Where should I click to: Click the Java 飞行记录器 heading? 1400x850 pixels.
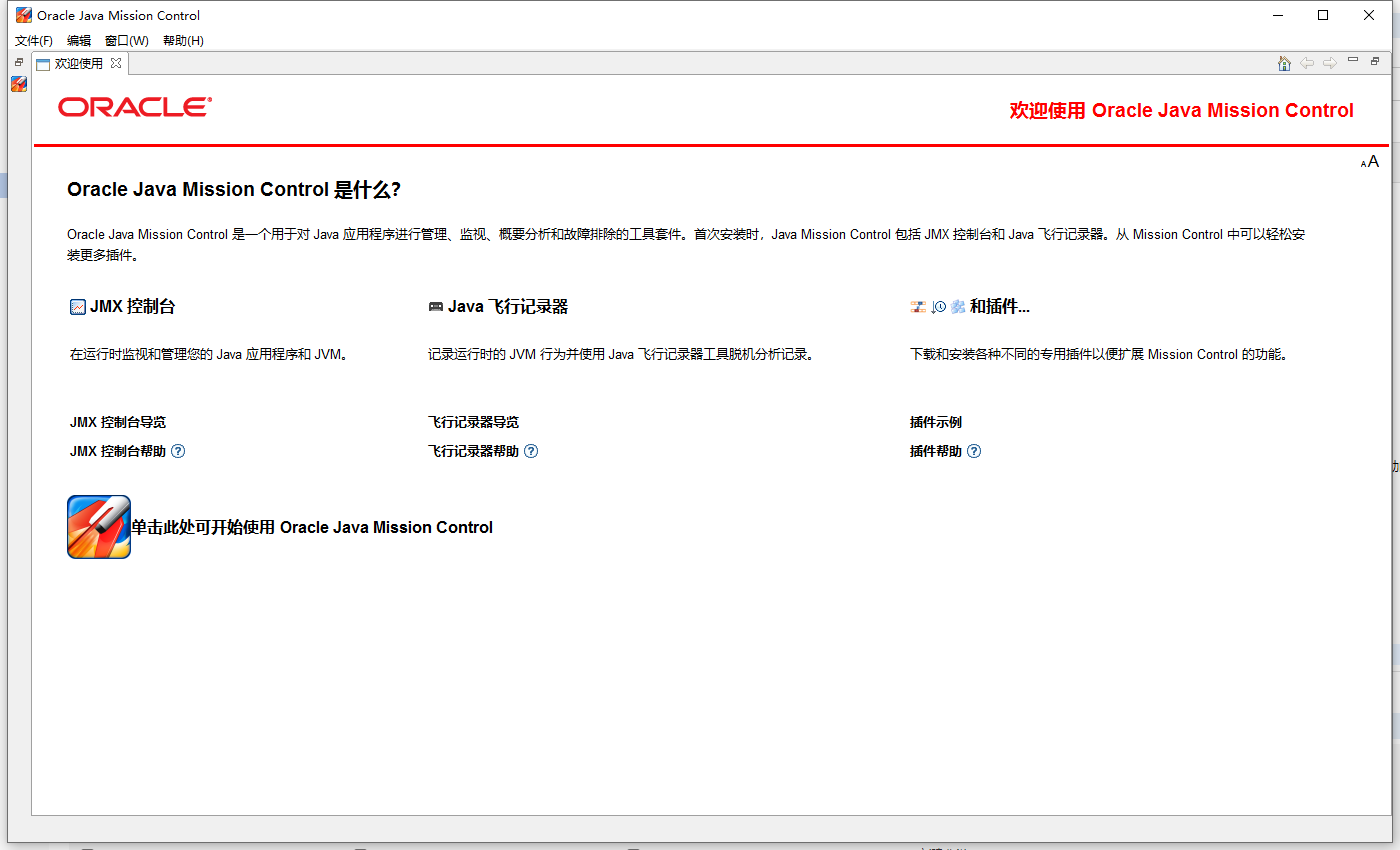click(508, 307)
